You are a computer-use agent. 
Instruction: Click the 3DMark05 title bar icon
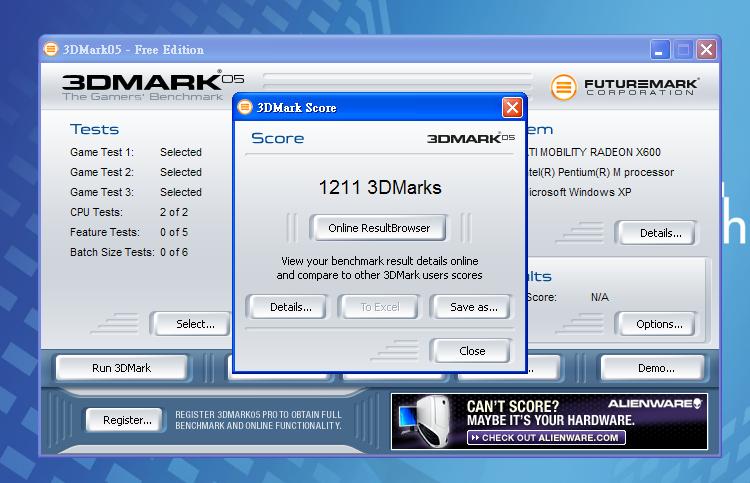coord(51,49)
